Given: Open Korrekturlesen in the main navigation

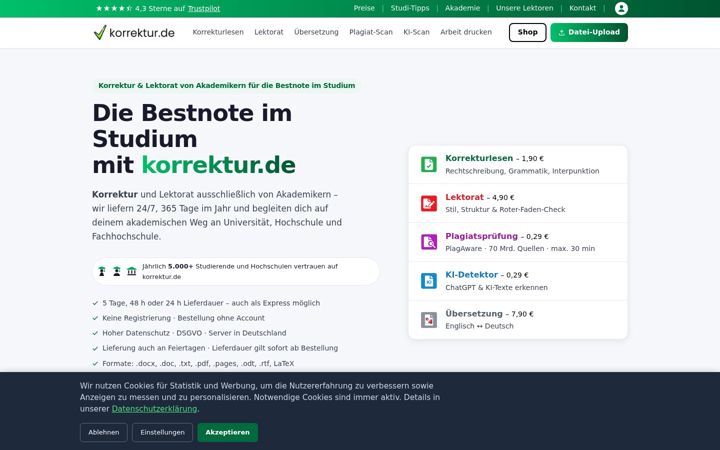Looking at the screenshot, I should (218, 32).
